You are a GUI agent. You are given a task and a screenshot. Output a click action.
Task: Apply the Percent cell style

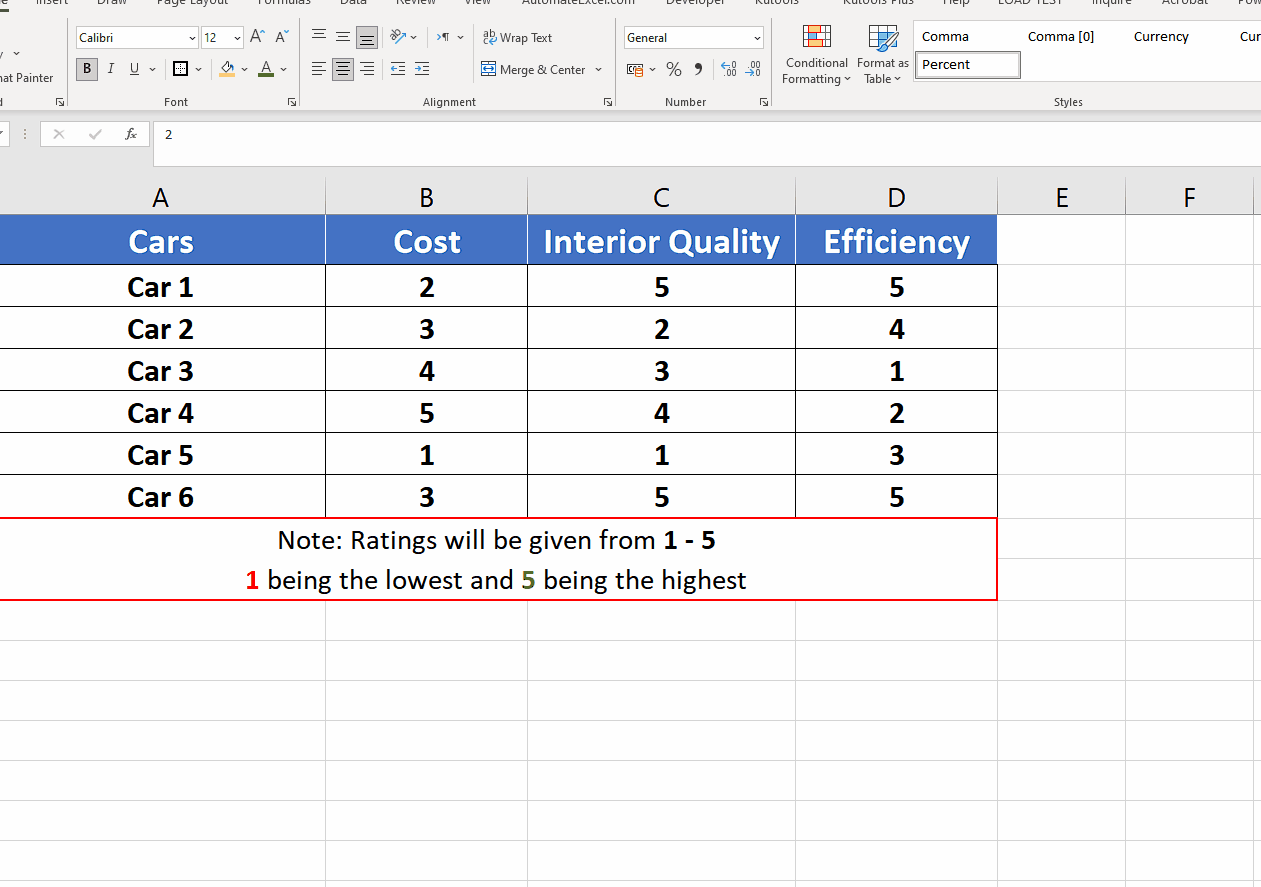click(x=968, y=65)
